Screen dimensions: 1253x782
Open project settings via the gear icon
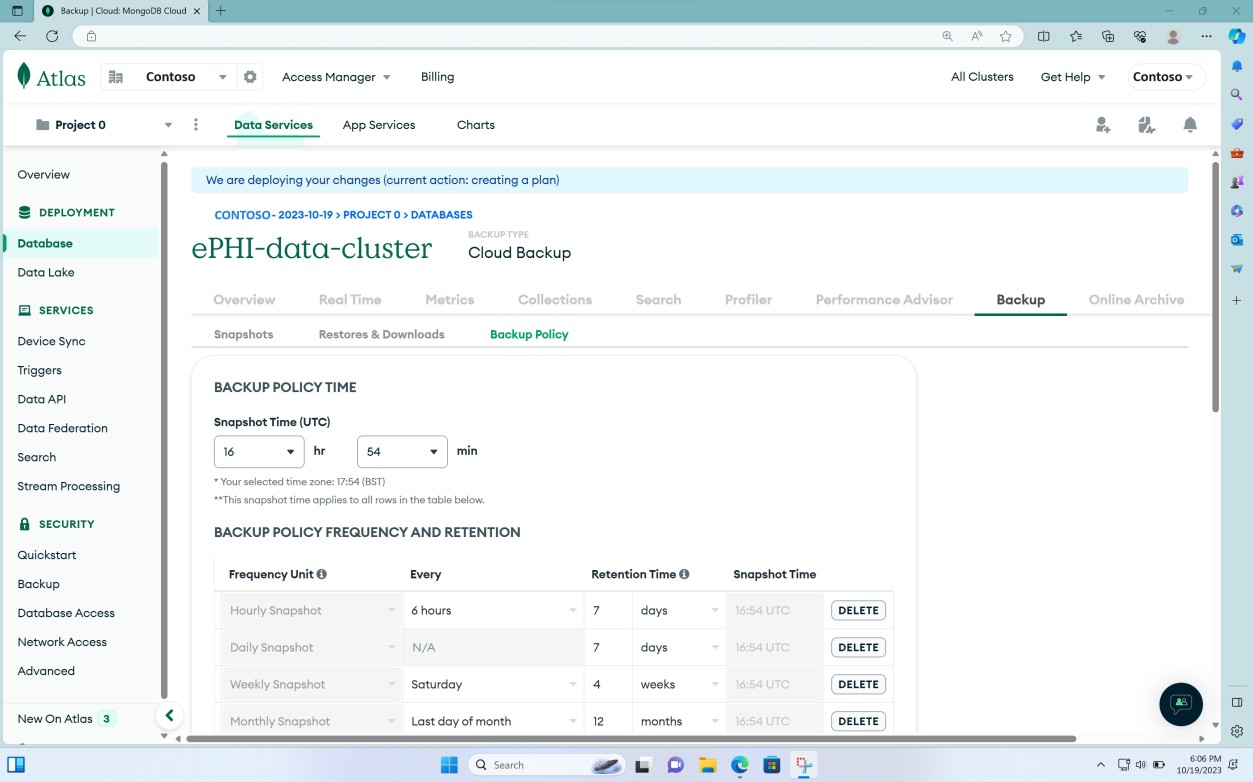click(249, 76)
